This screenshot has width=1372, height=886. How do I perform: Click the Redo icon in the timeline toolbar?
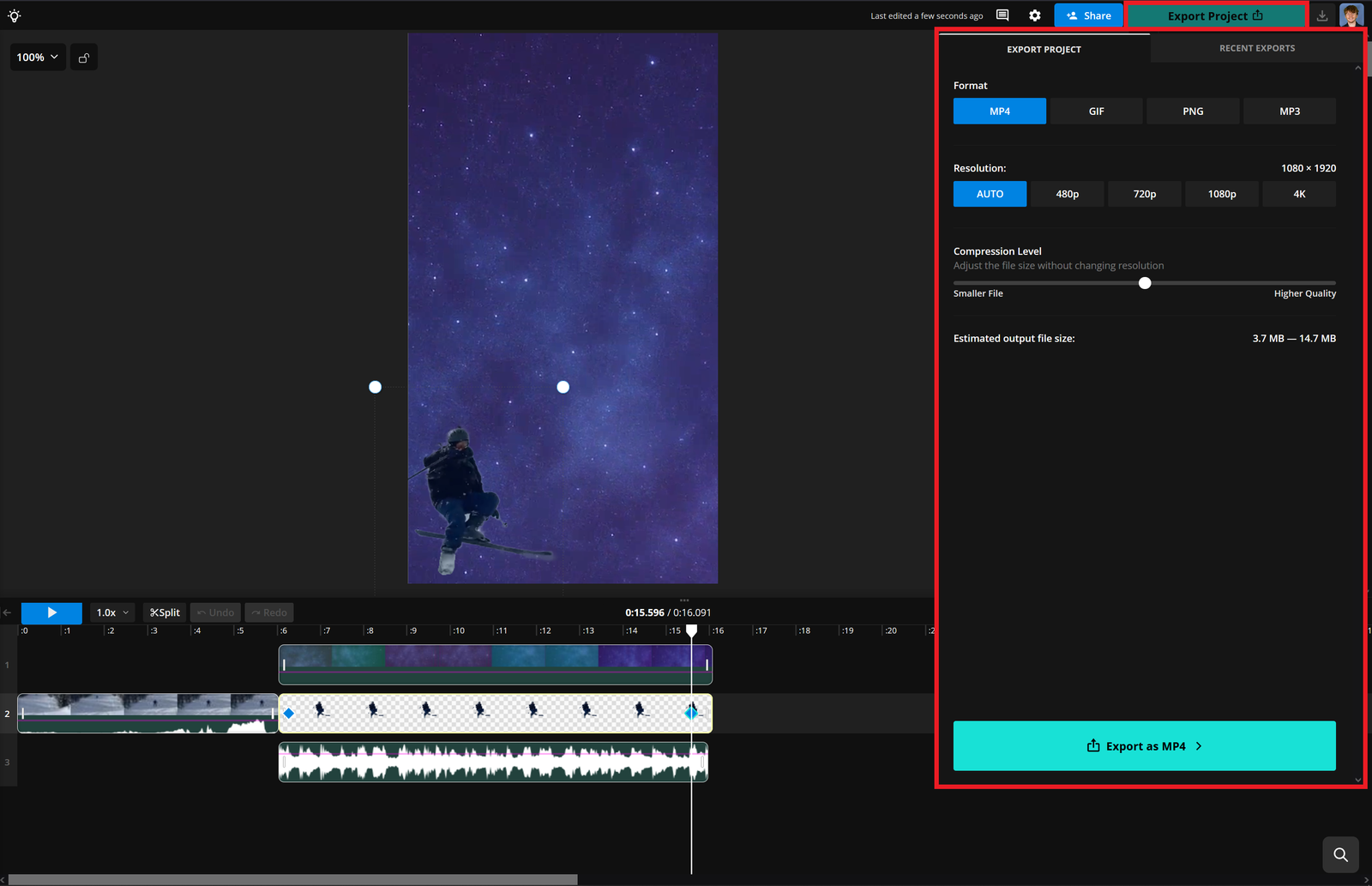tap(269, 612)
